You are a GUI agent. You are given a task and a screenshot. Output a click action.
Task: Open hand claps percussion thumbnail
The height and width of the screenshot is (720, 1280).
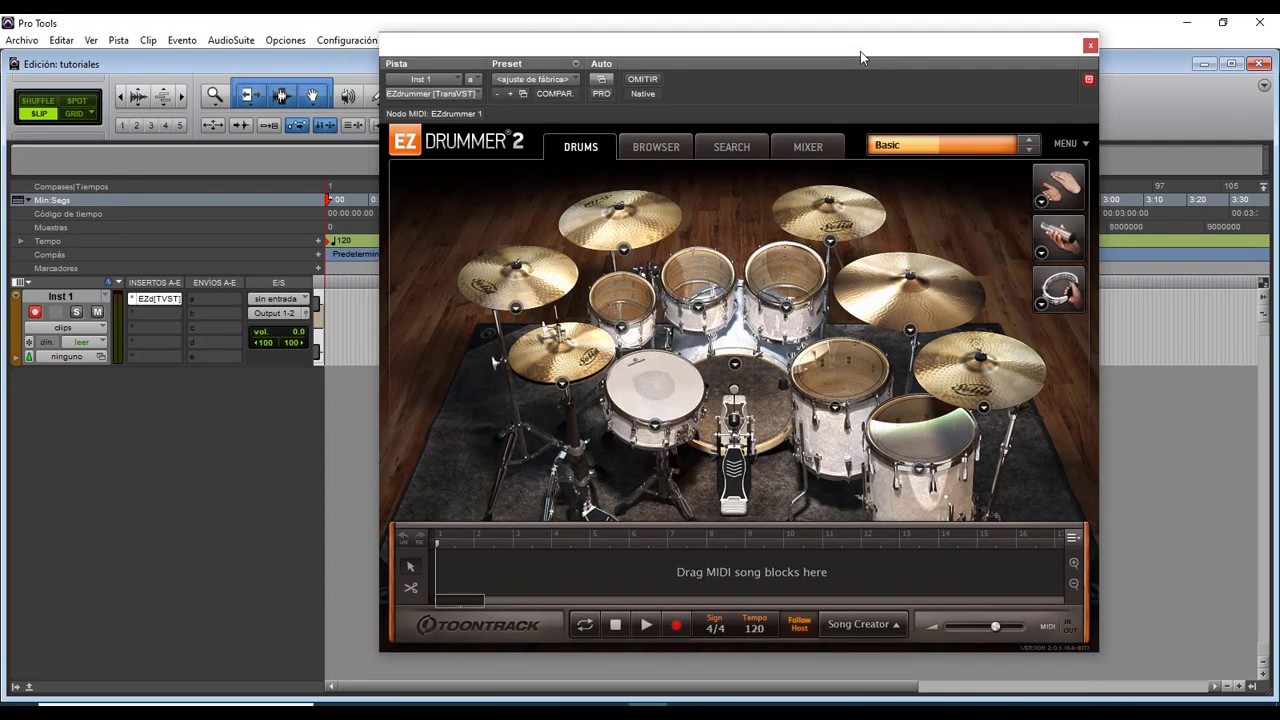point(1058,187)
